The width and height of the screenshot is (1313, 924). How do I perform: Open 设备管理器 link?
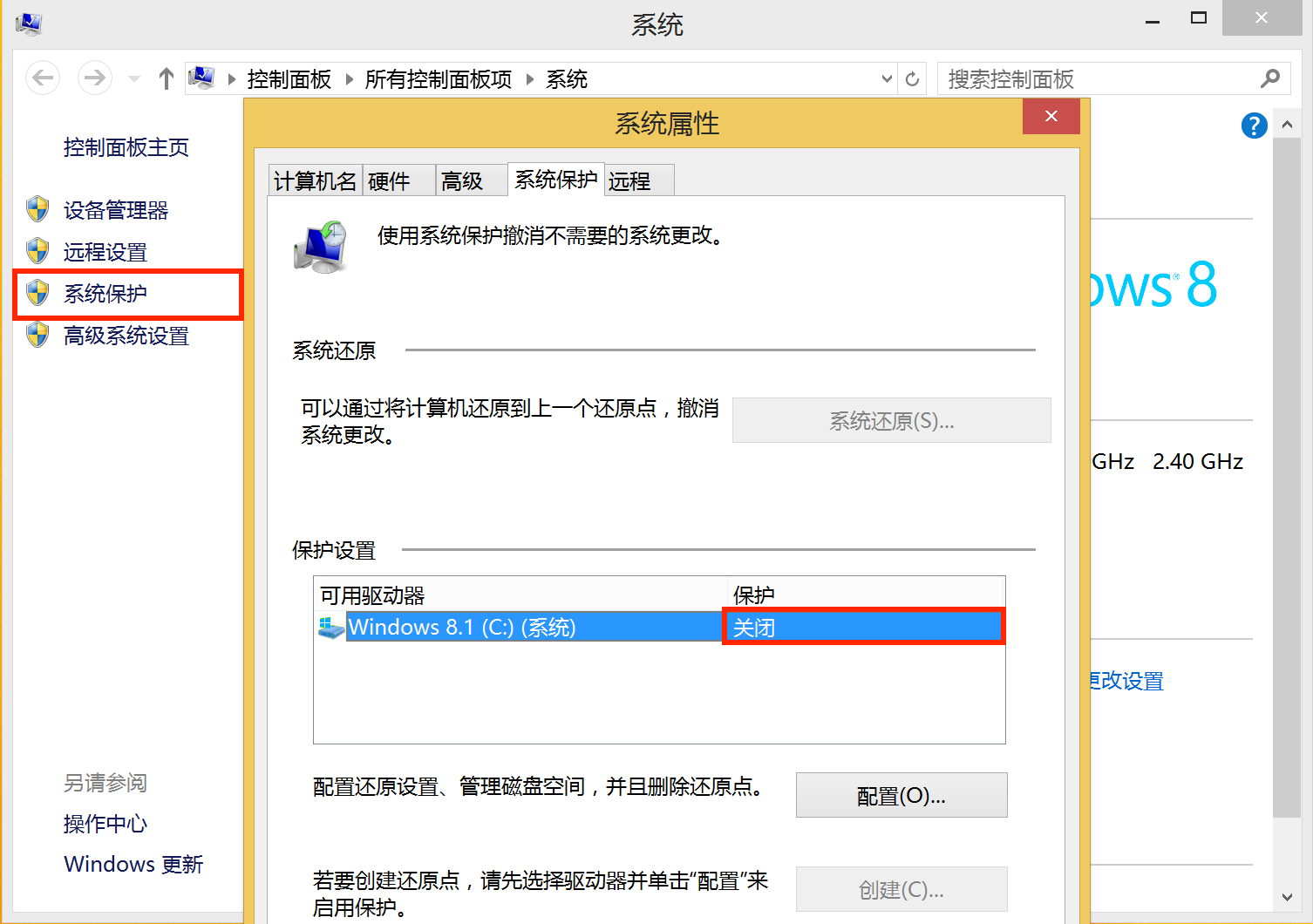[x=116, y=210]
